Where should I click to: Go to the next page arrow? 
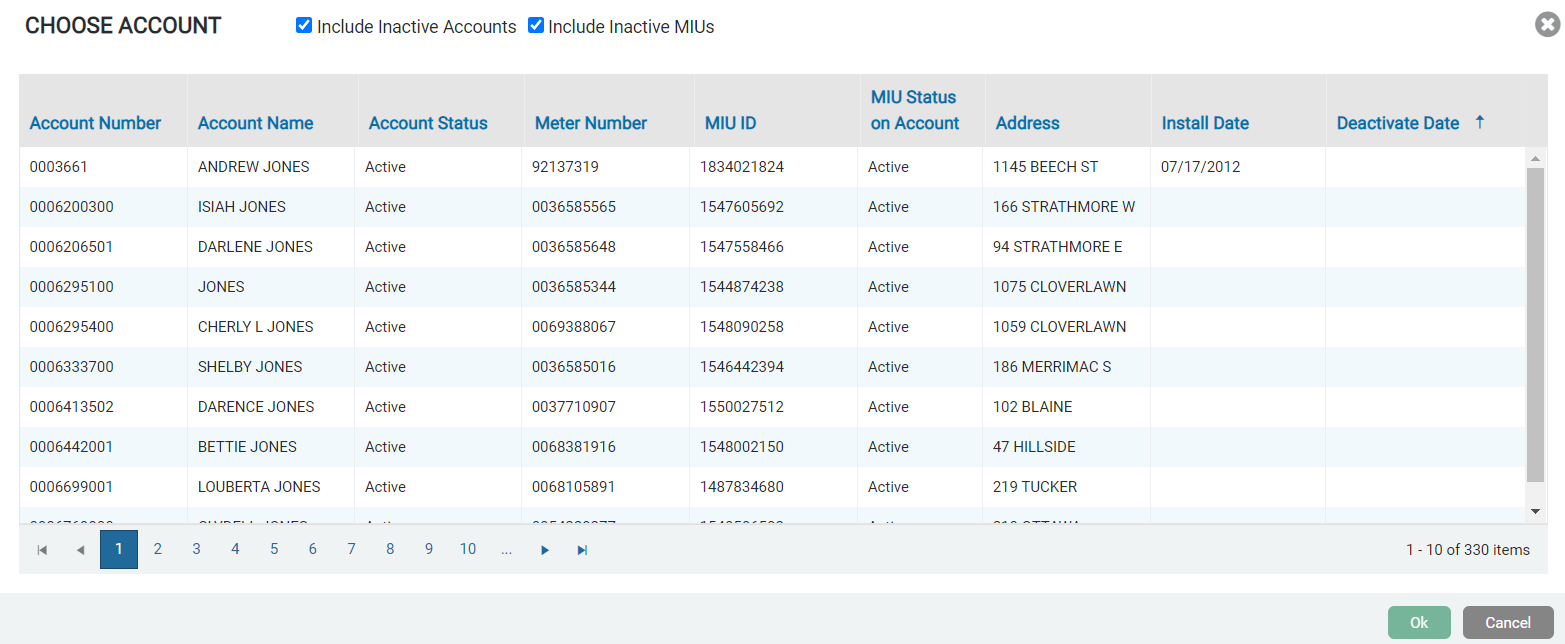(x=545, y=550)
